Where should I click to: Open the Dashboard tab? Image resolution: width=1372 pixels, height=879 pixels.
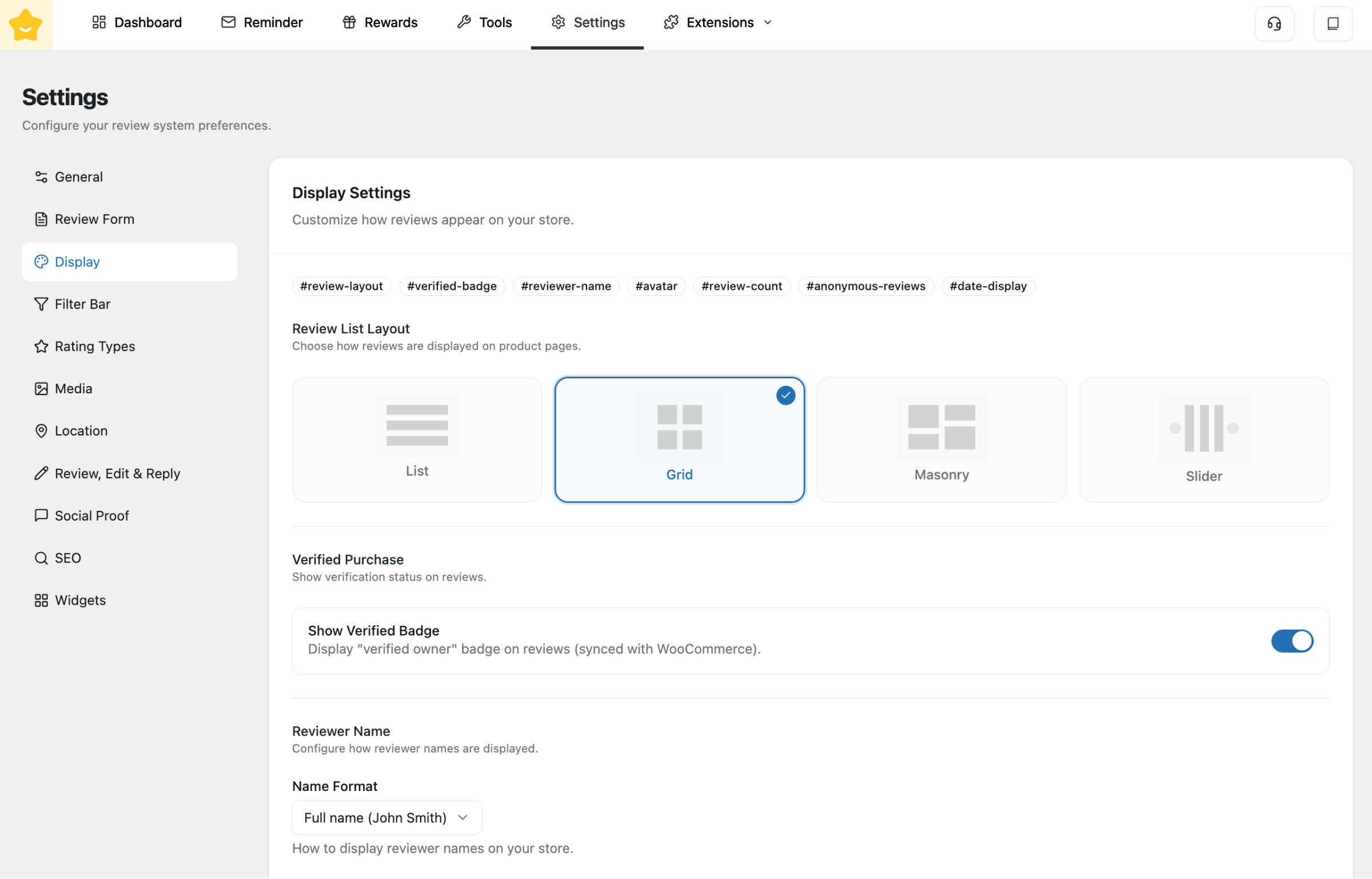click(x=137, y=22)
